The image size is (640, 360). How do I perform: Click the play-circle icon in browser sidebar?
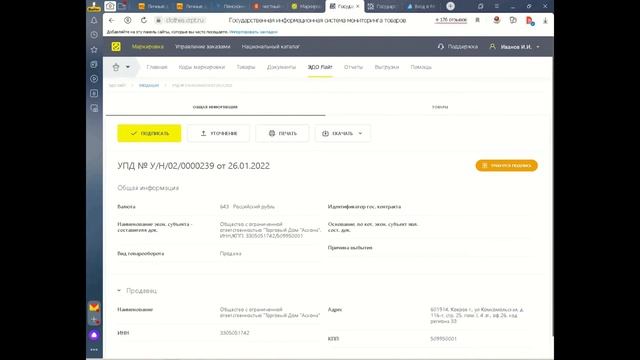pyautogui.click(x=94, y=79)
